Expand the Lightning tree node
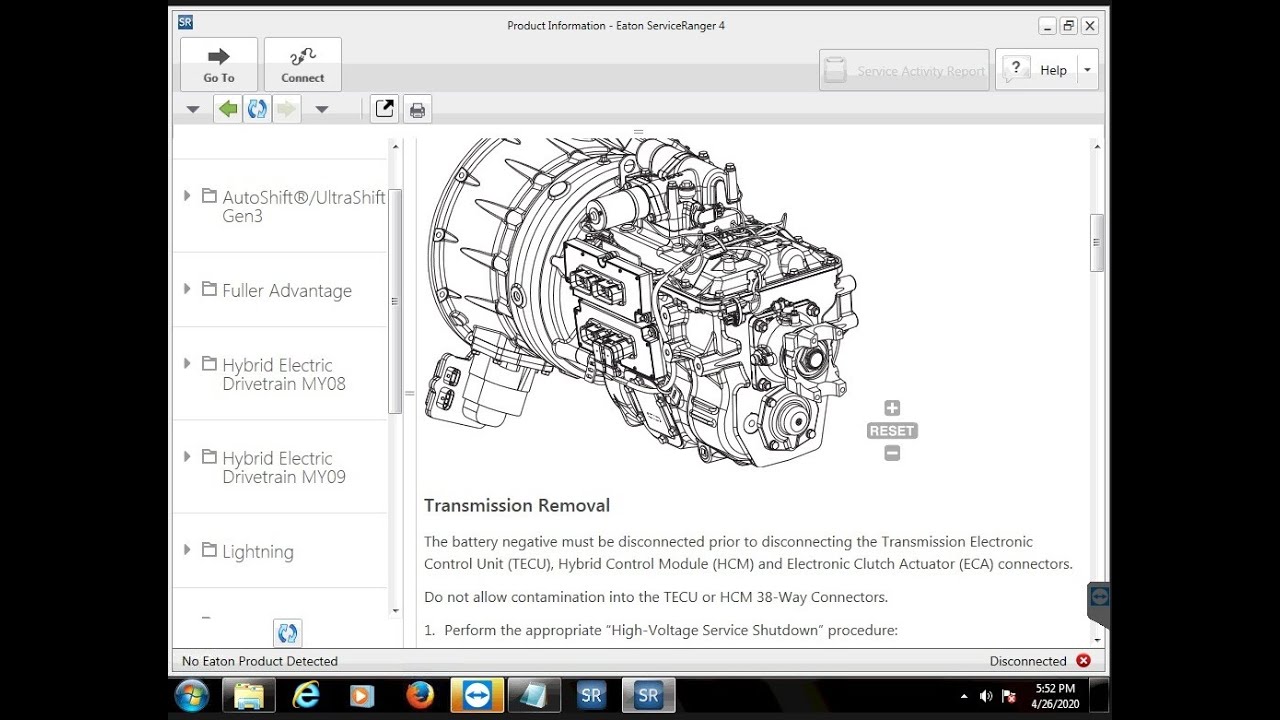The height and width of the screenshot is (720, 1280). (187, 550)
